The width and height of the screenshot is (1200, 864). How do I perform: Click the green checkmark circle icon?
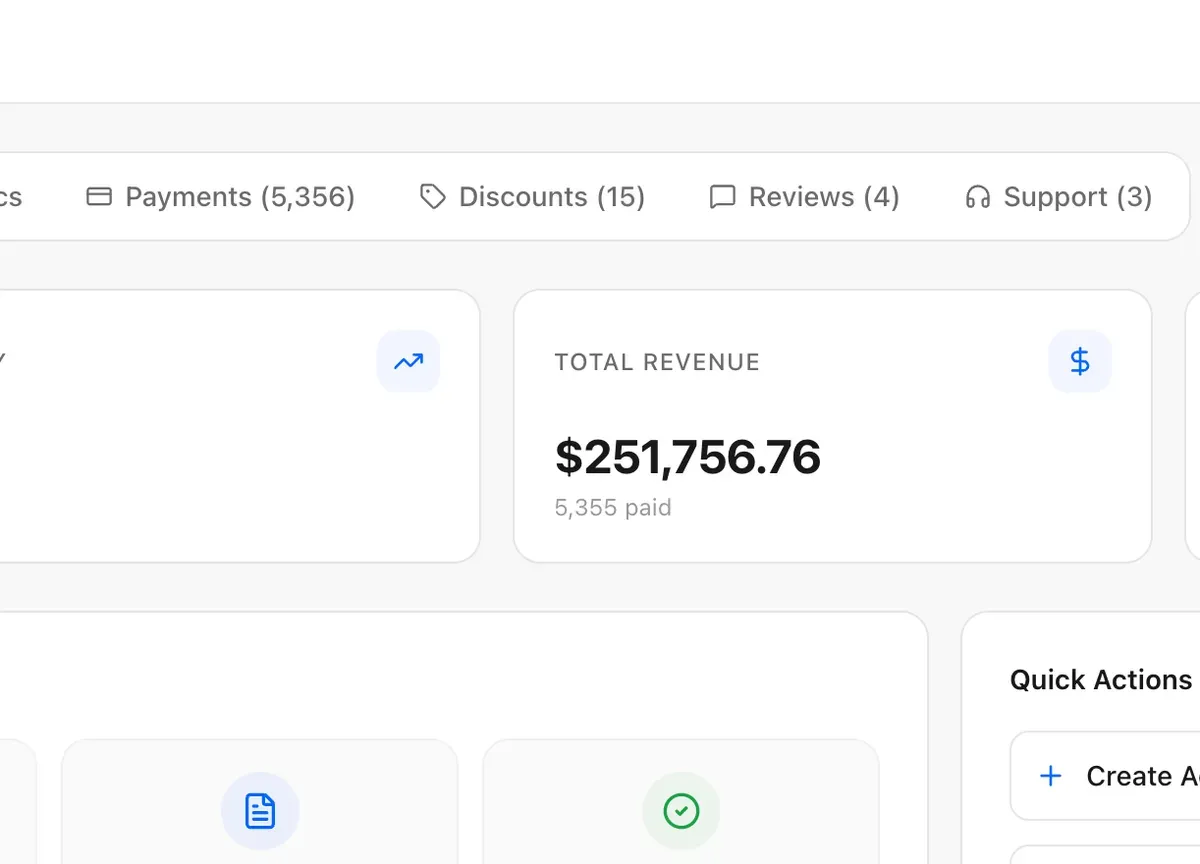(681, 811)
